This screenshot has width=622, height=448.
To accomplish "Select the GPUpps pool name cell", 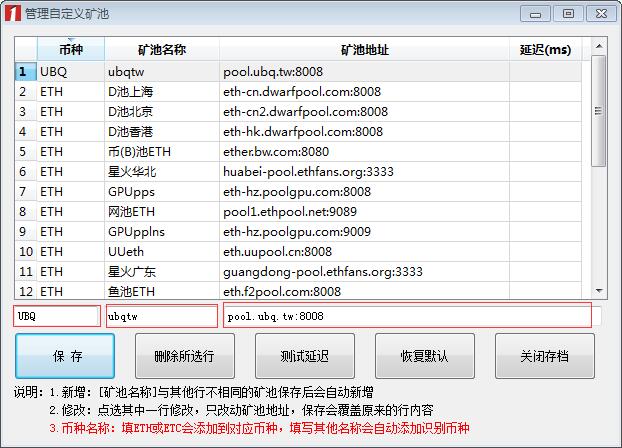I will click(162, 192).
